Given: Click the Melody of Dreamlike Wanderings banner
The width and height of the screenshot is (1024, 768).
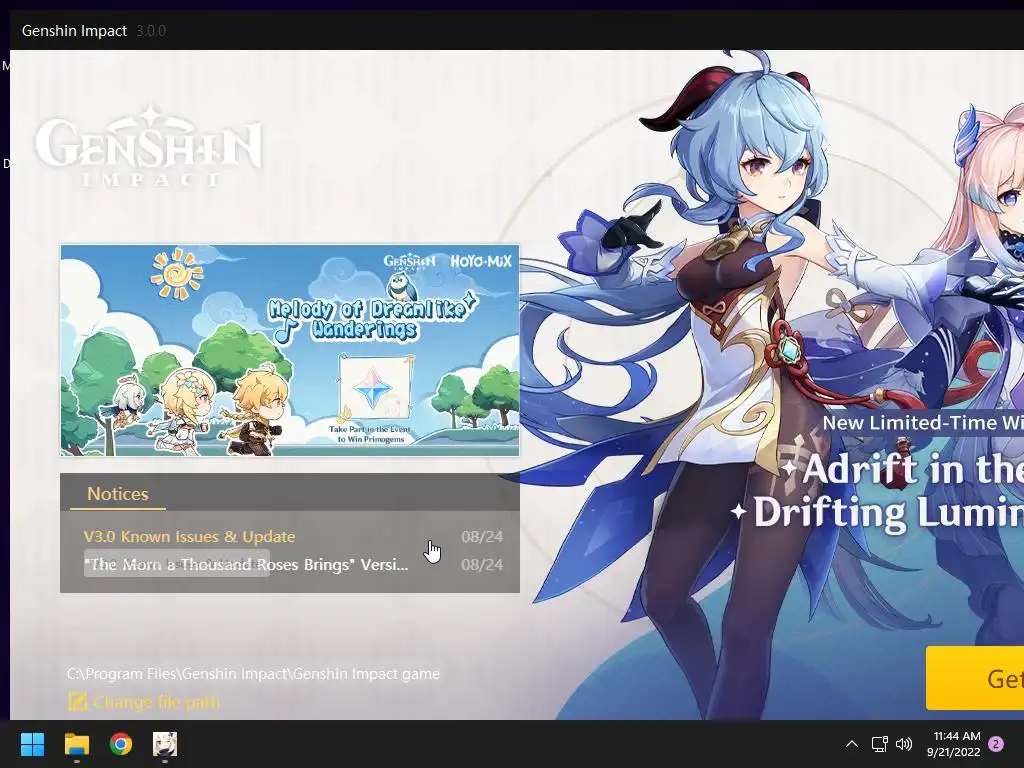Looking at the screenshot, I should click(290, 351).
